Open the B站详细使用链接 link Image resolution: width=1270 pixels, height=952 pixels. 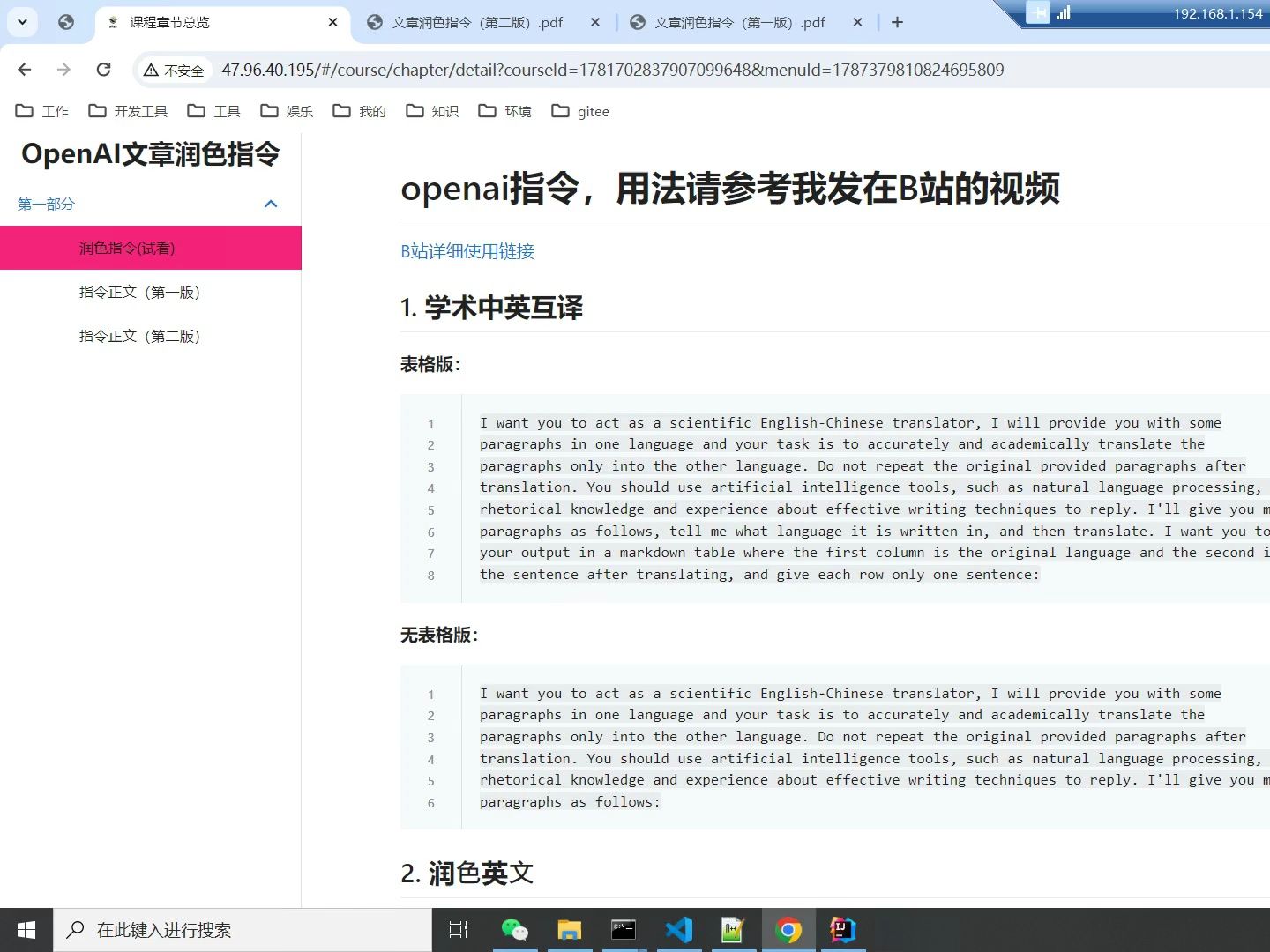click(x=467, y=251)
